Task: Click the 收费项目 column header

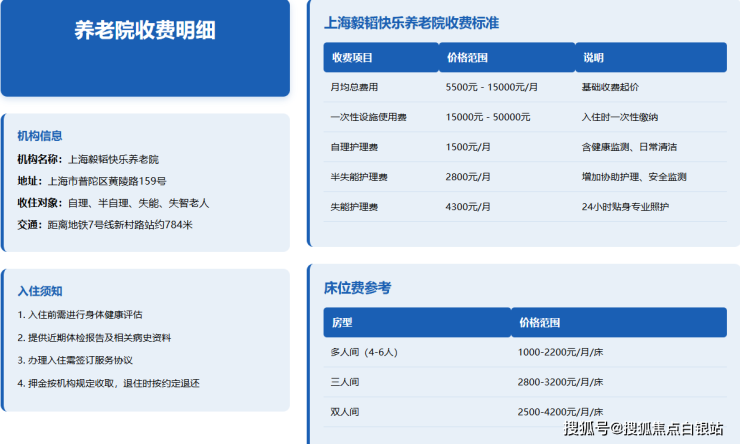Action: tap(352, 58)
